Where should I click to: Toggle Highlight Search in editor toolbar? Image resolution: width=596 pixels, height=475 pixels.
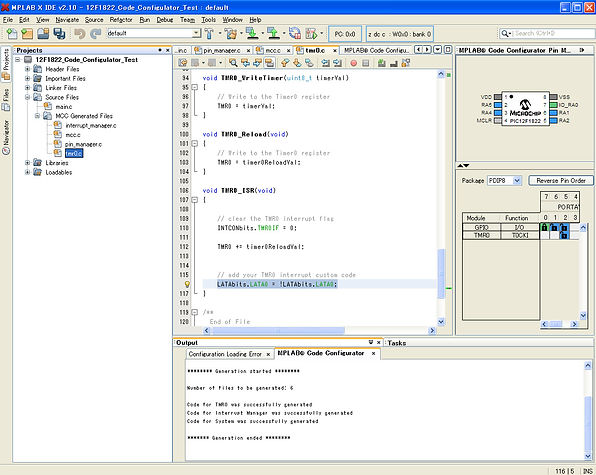[x=269, y=63]
